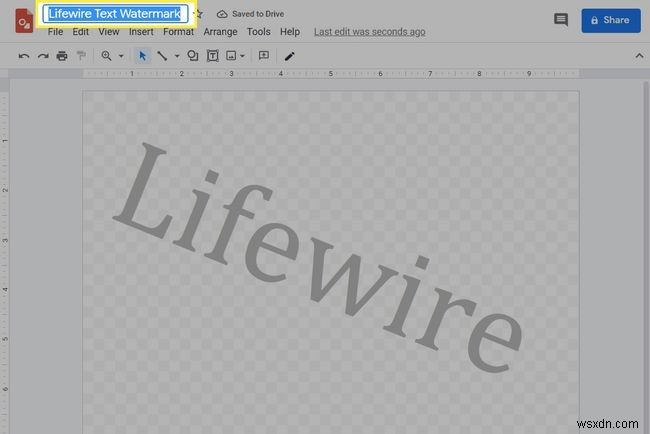This screenshot has height=434, width=650.
Task: Open the Shape tool
Action: pos(193,56)
